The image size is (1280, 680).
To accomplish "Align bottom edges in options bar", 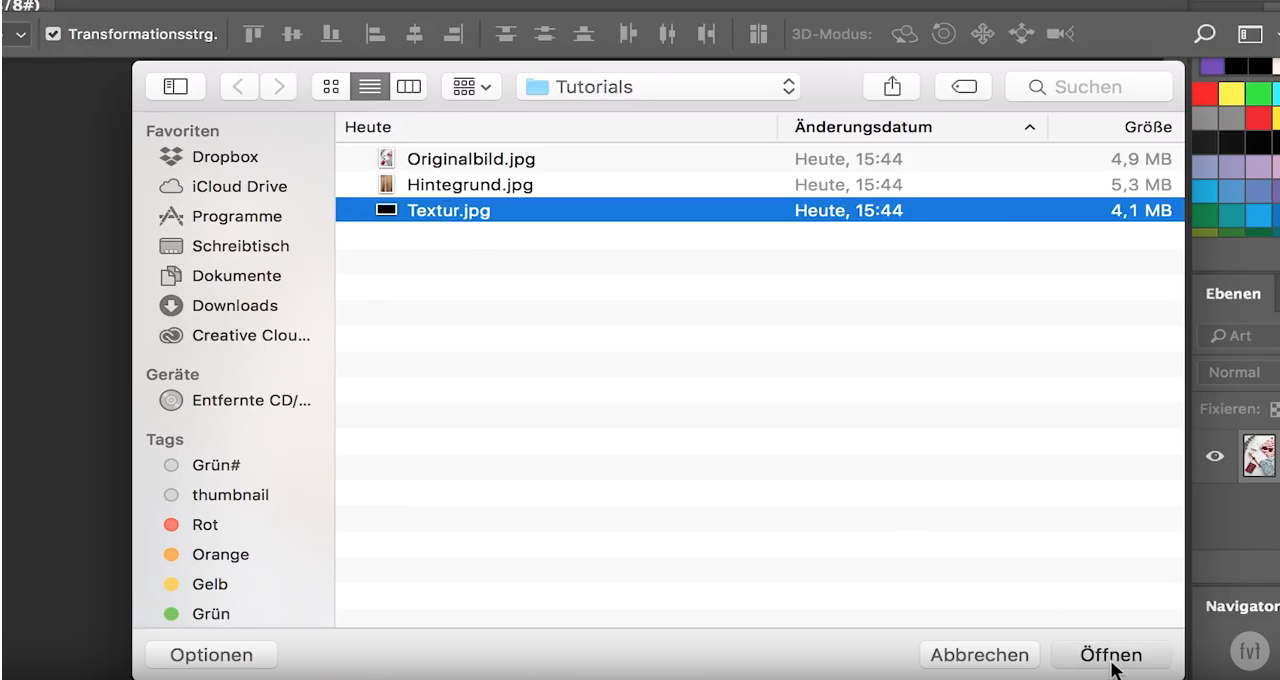I will point(330,34).
